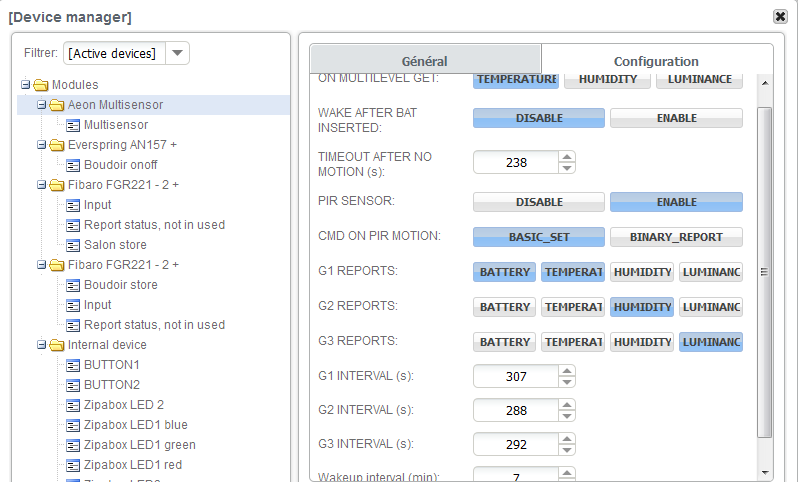
Task: Click the Salon store device icon
Action: coord(73,245)
